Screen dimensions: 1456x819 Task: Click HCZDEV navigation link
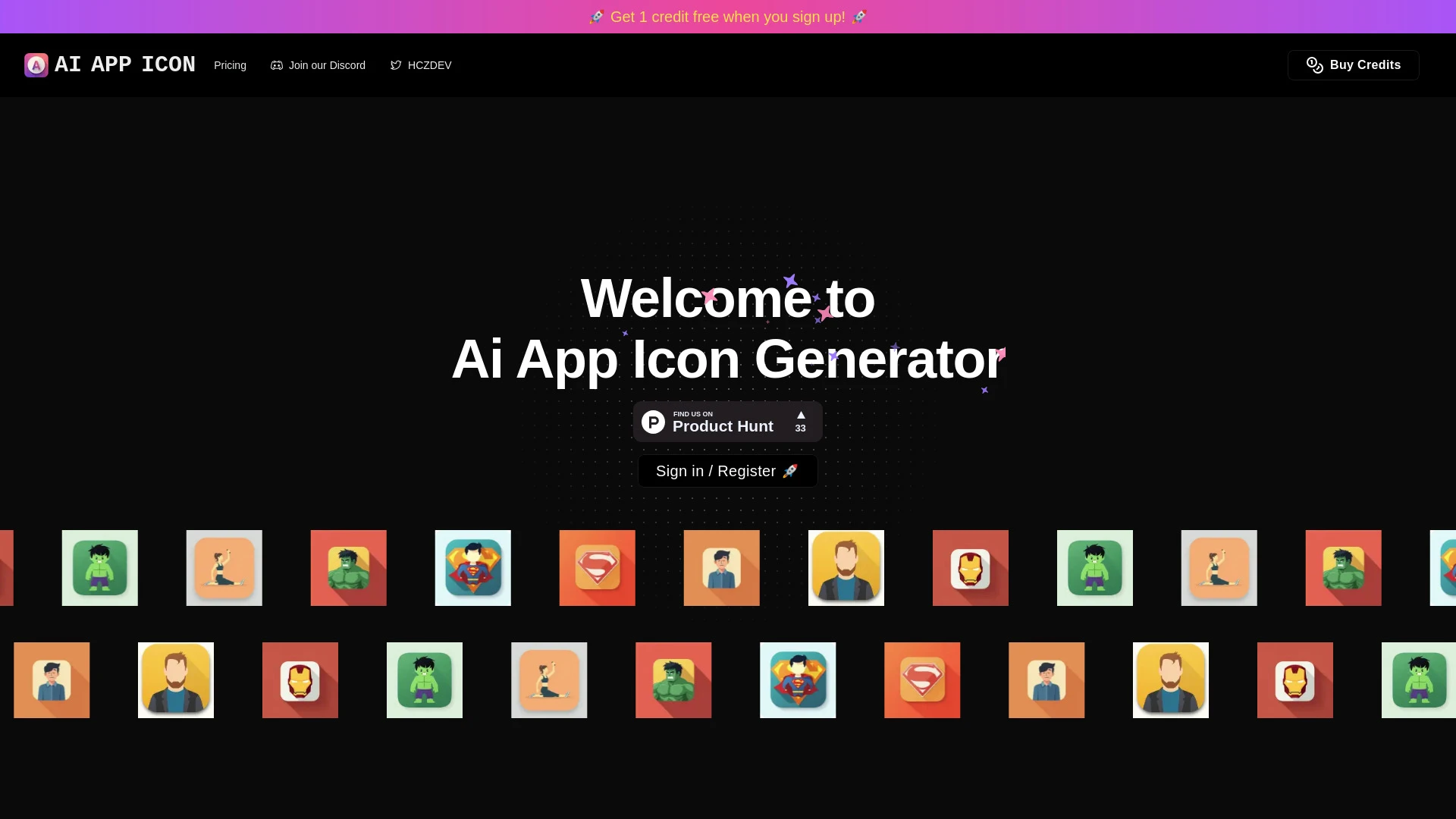420,64
